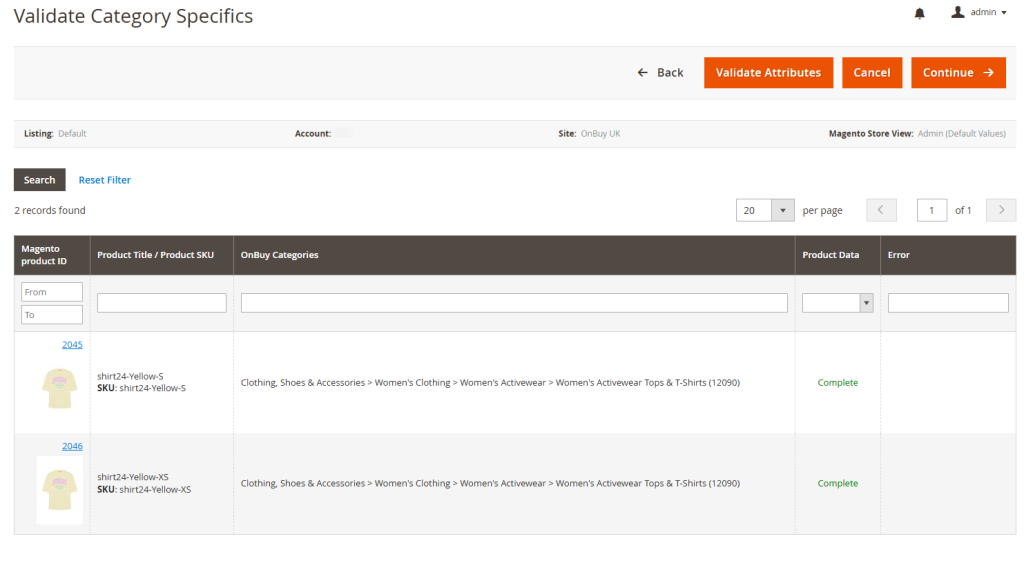Click the Cancel button
The image size is (1024, 563).
point(871,73)
